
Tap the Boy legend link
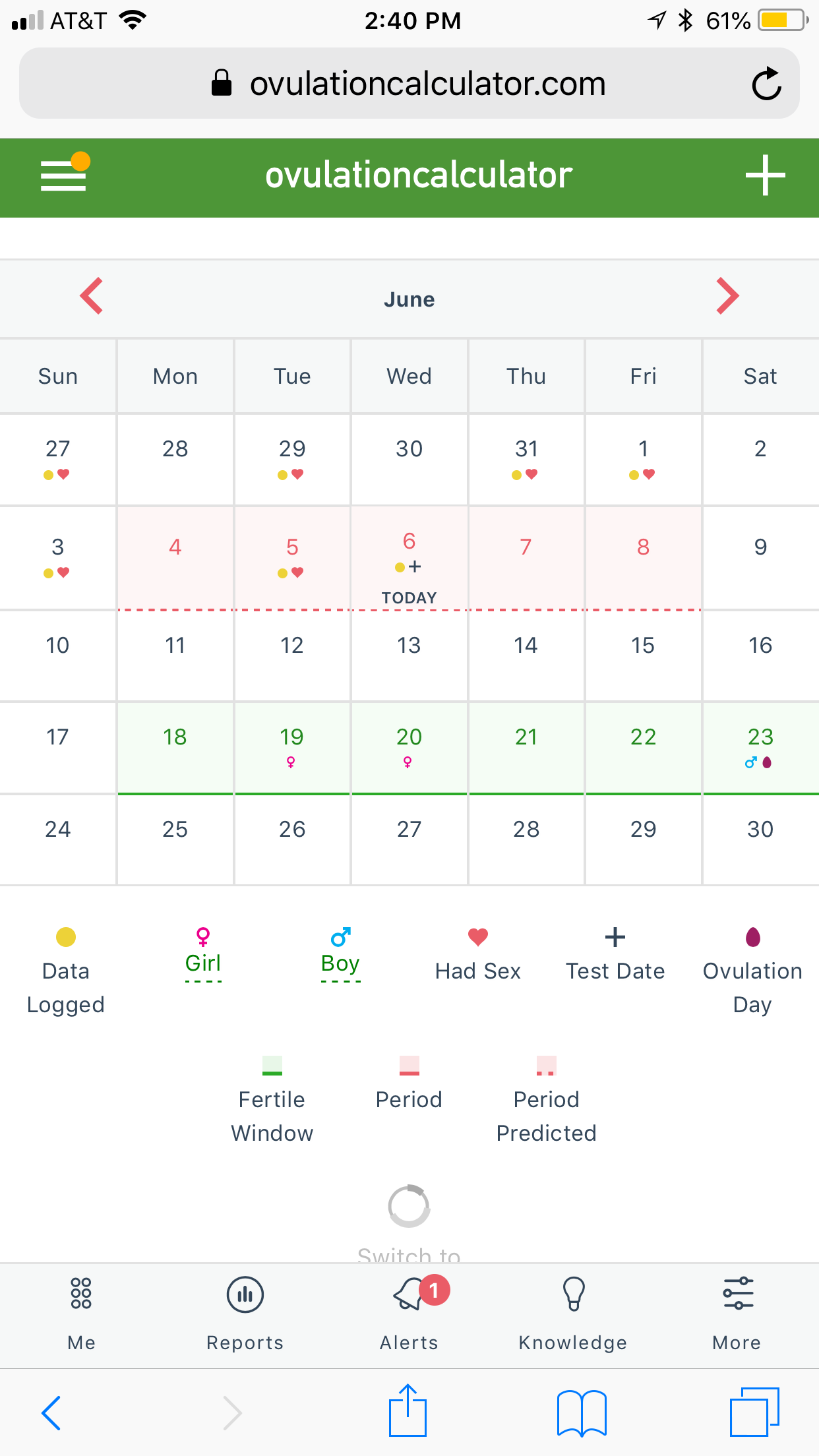[x=340, y=963]
